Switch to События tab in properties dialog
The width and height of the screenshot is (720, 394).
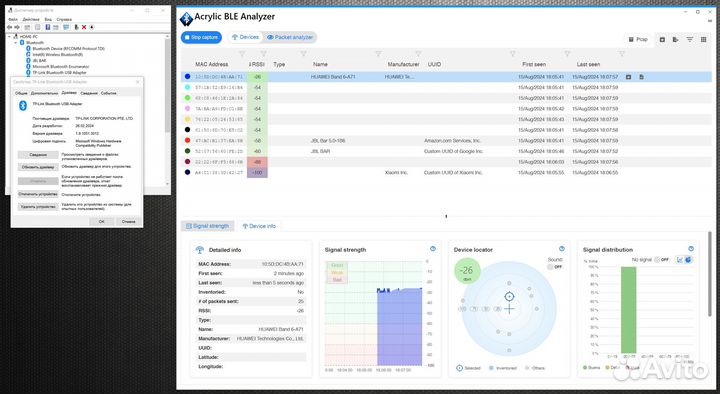108,93
